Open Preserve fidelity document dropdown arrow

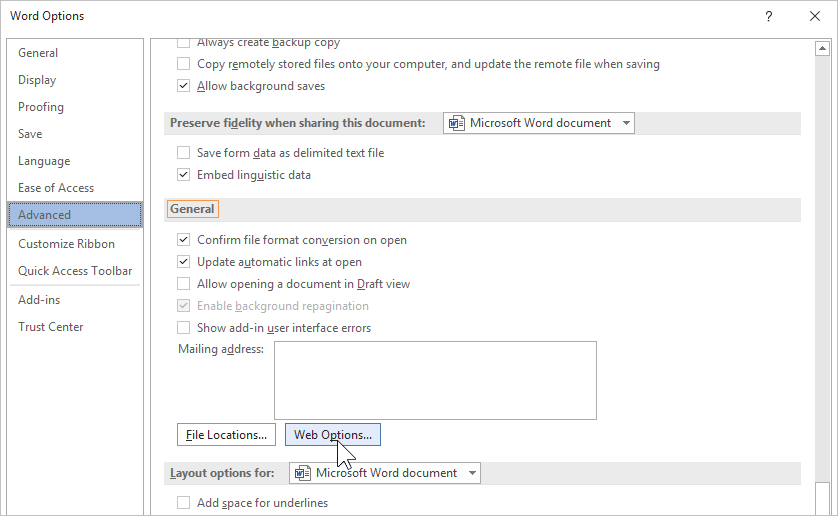pos(626,123)
